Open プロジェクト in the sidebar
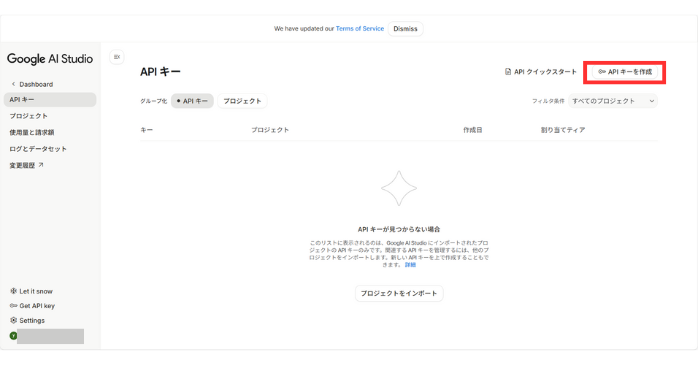Screen dimensions: 698x365 coord(28,116)
